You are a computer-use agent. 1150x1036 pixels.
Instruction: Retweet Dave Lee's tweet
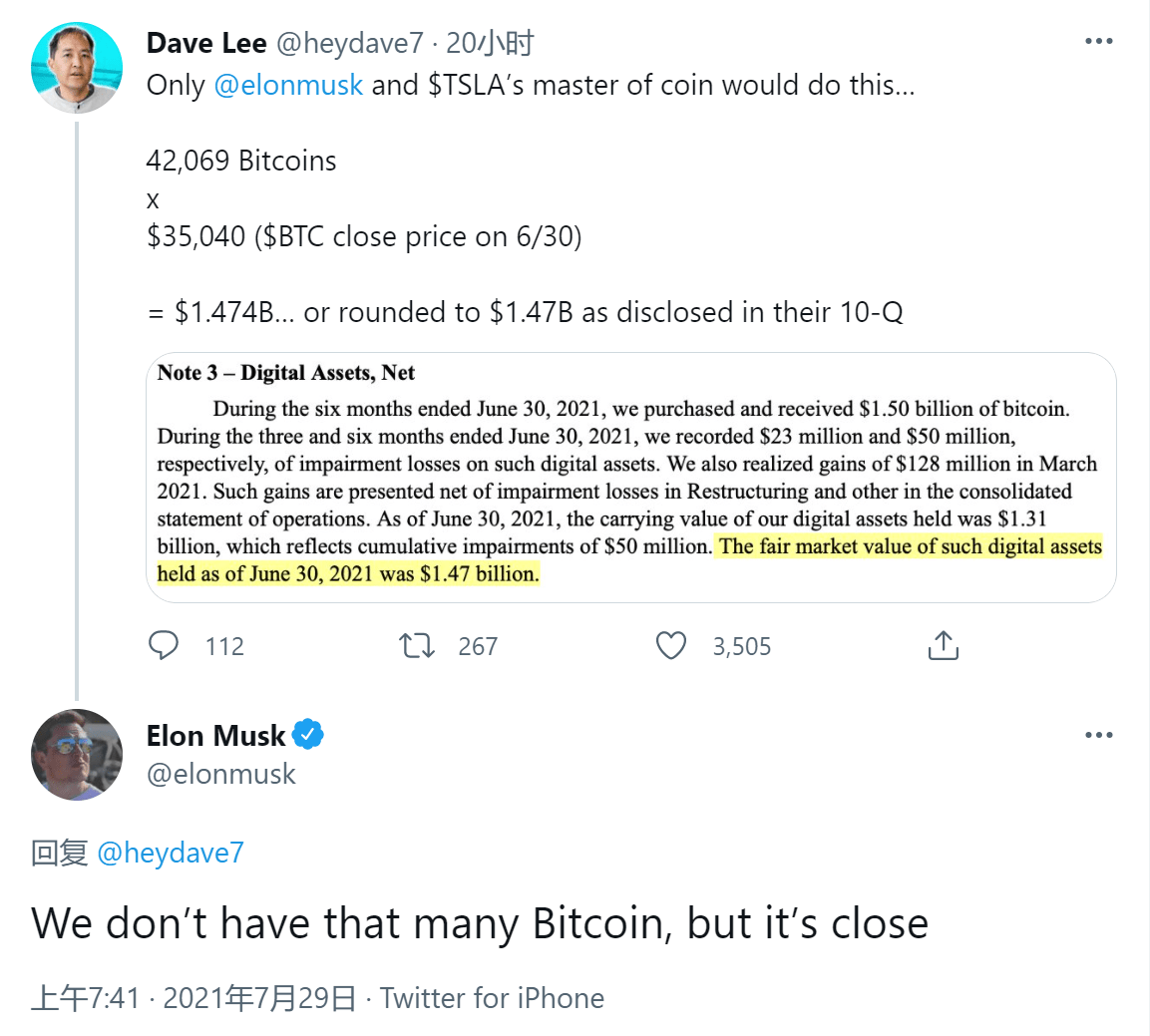[x=417, y=646]
